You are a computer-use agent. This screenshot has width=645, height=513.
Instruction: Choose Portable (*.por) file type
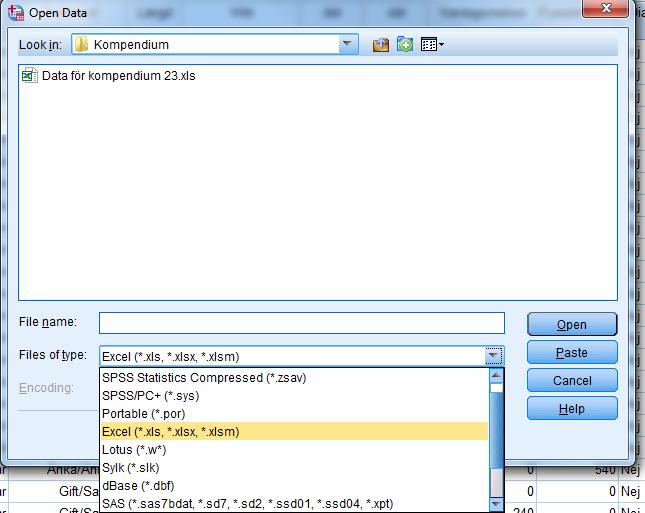[x=295, y=414]
